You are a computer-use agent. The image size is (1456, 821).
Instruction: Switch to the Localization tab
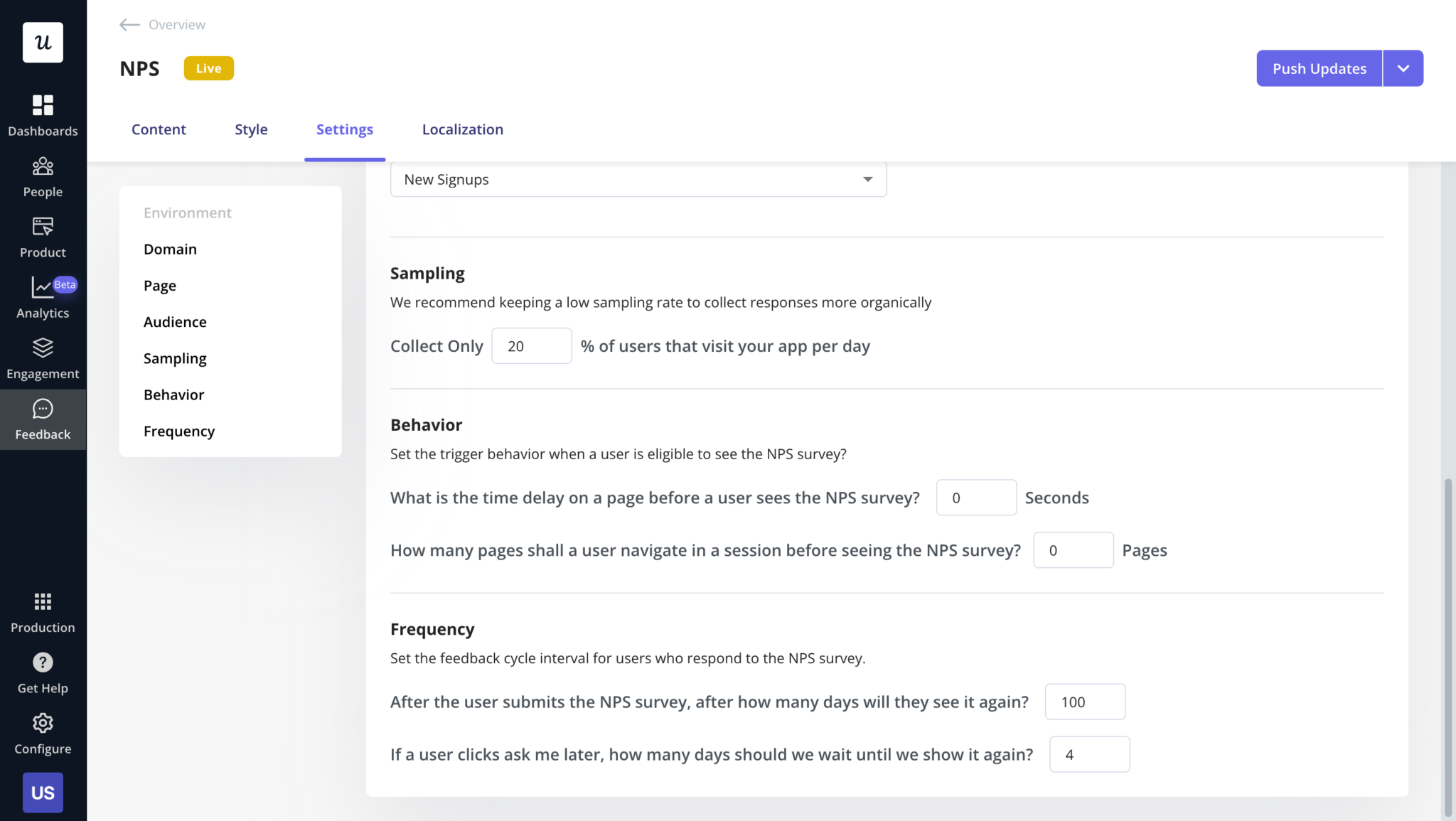point(462,129)
